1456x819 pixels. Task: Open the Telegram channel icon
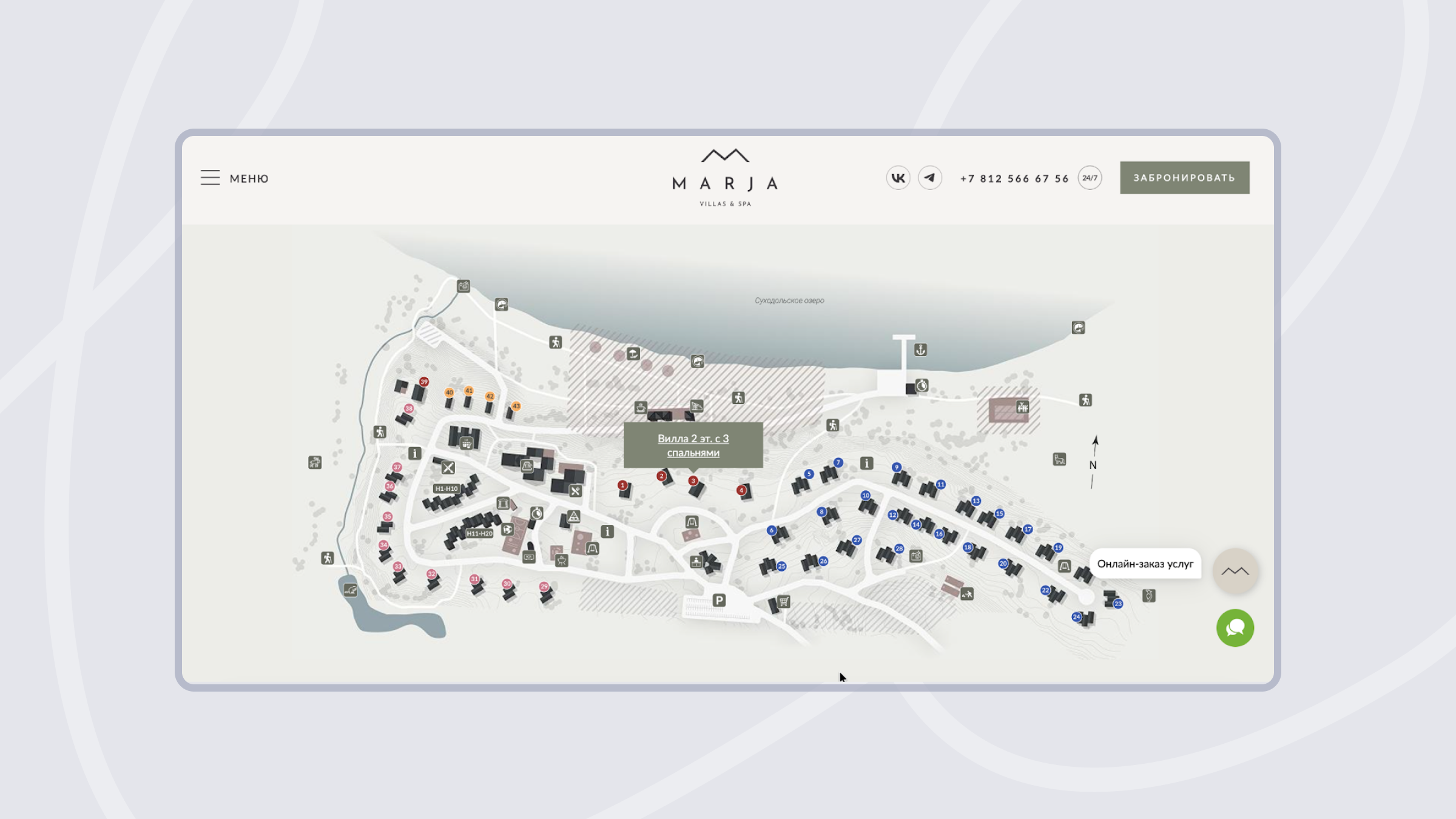(929, 178)
